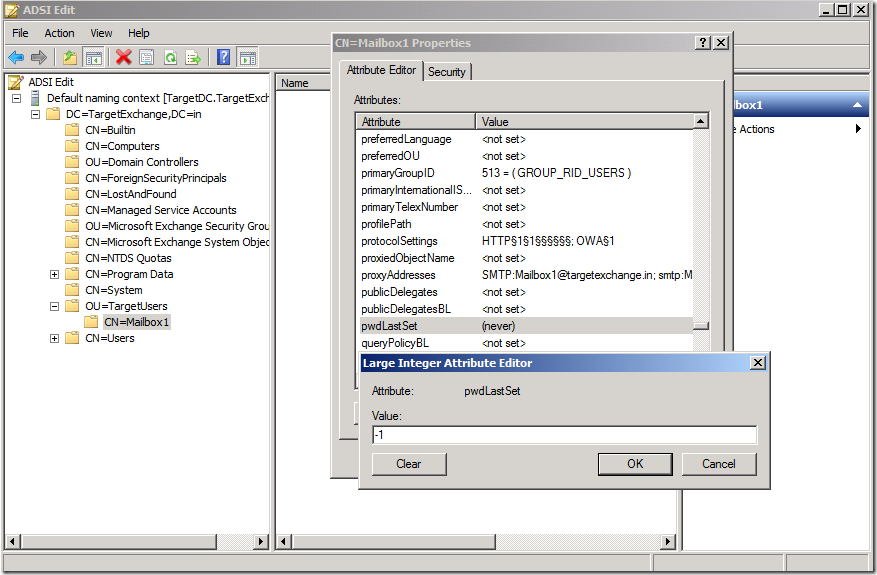Select the Attribute Editor tab

pos(381,70)
